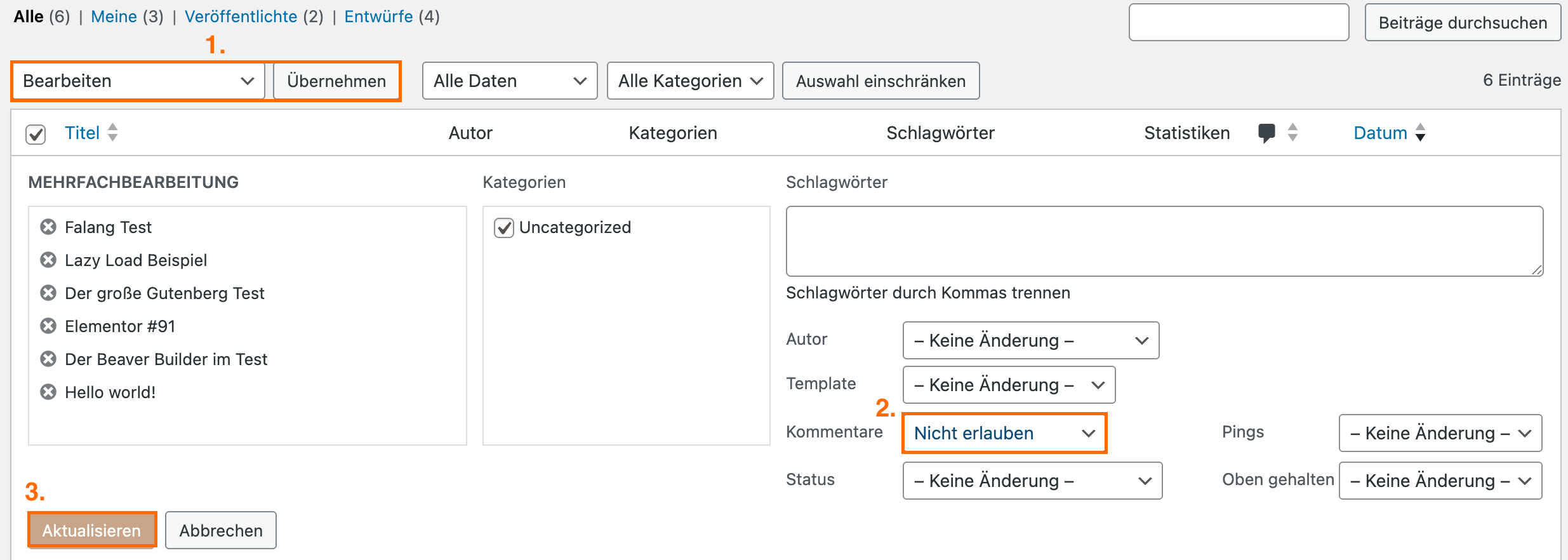
Task: Toggle the select-all posts checkbox
Action: [36, 134]
